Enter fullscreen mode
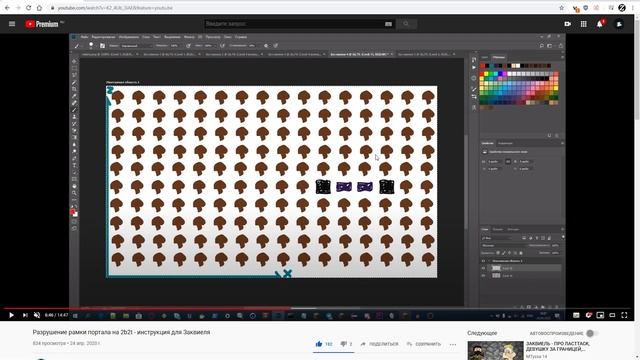This screenshot has width=640, height=360. click(624, 315)
